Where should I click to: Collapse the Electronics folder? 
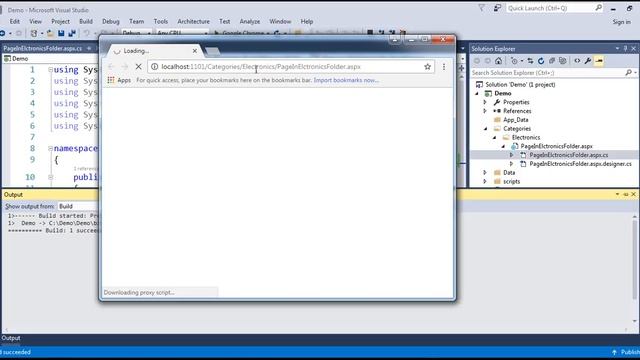pos(494,138)
